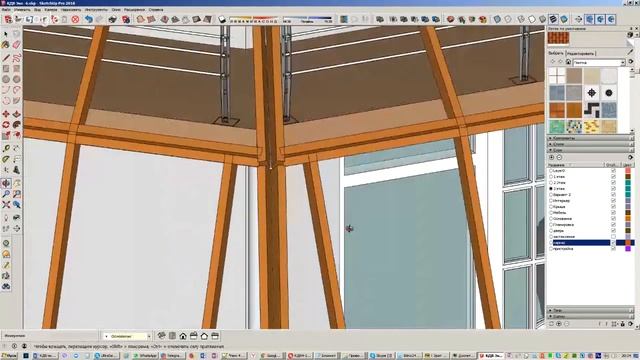This screenshot has height=360, width=640.
Task: Click the delete layer minus icon
Action: pos(559,157)
